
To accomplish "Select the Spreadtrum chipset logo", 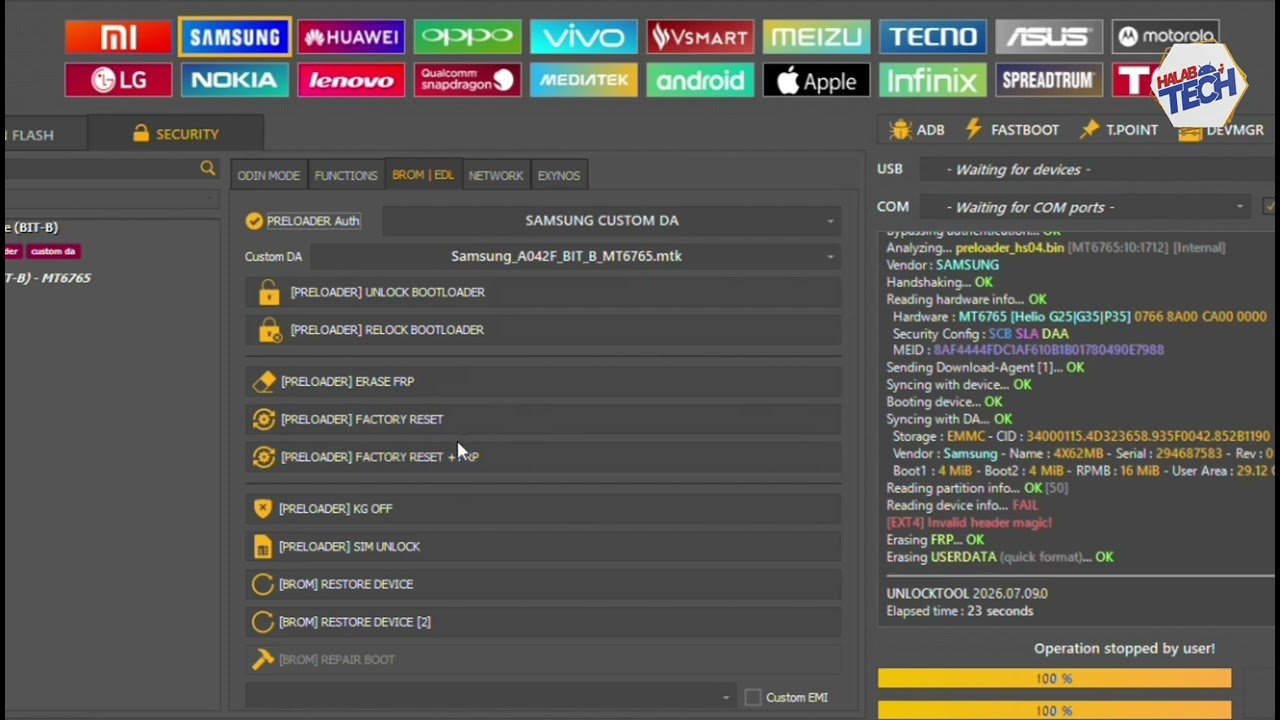I will click(1049, 80).
